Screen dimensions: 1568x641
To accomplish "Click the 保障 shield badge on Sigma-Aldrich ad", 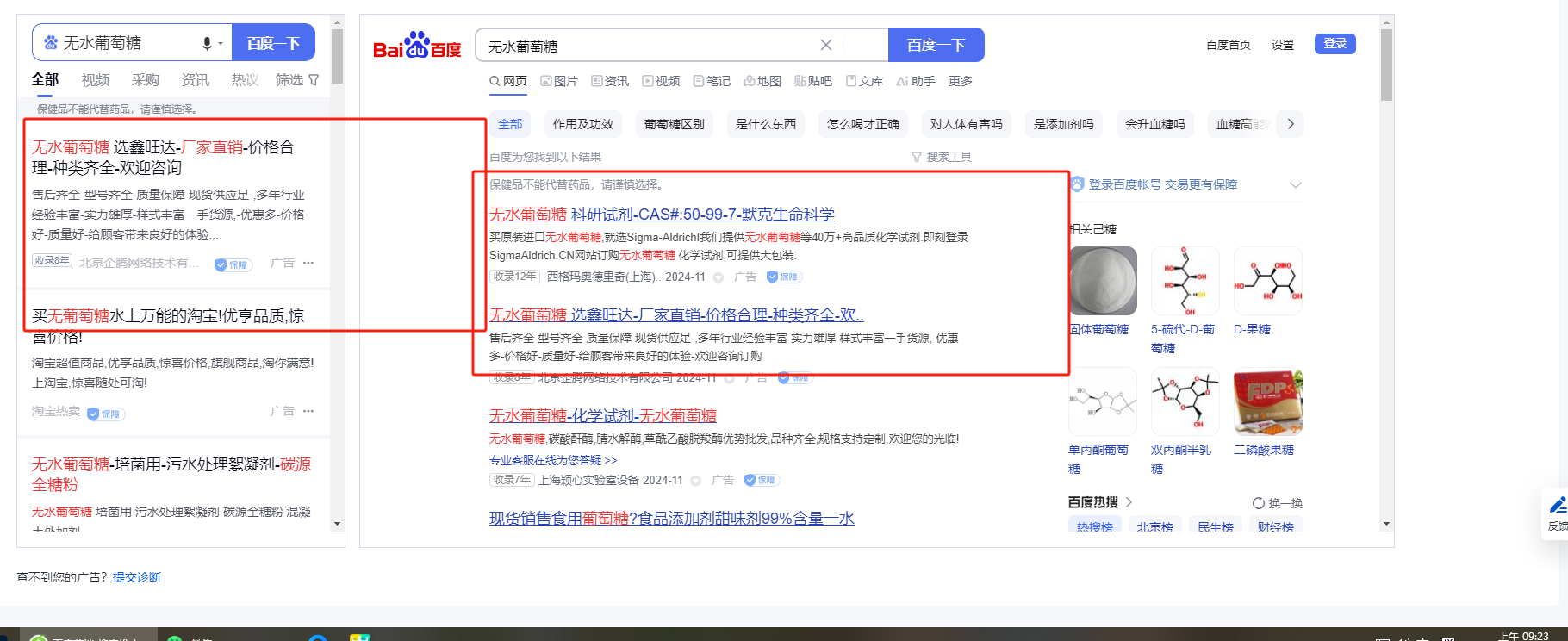I will pos(784,277).
